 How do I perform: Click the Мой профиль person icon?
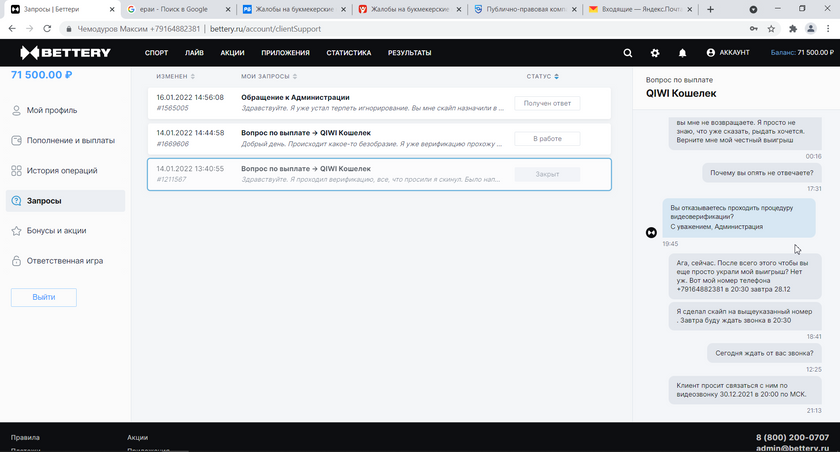tap(16, 110)
